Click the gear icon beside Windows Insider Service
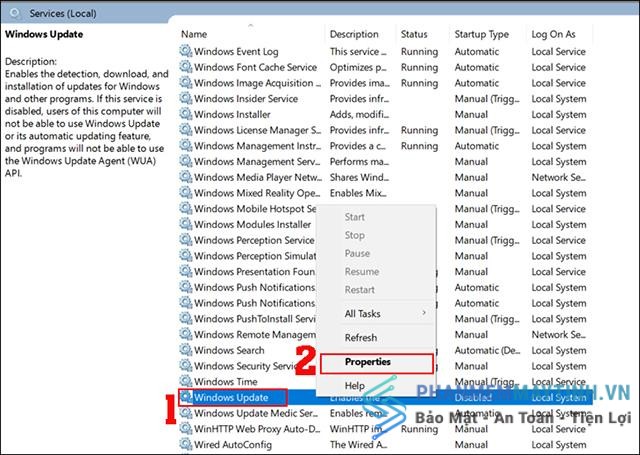640x455 pixels. pos(186,98)
